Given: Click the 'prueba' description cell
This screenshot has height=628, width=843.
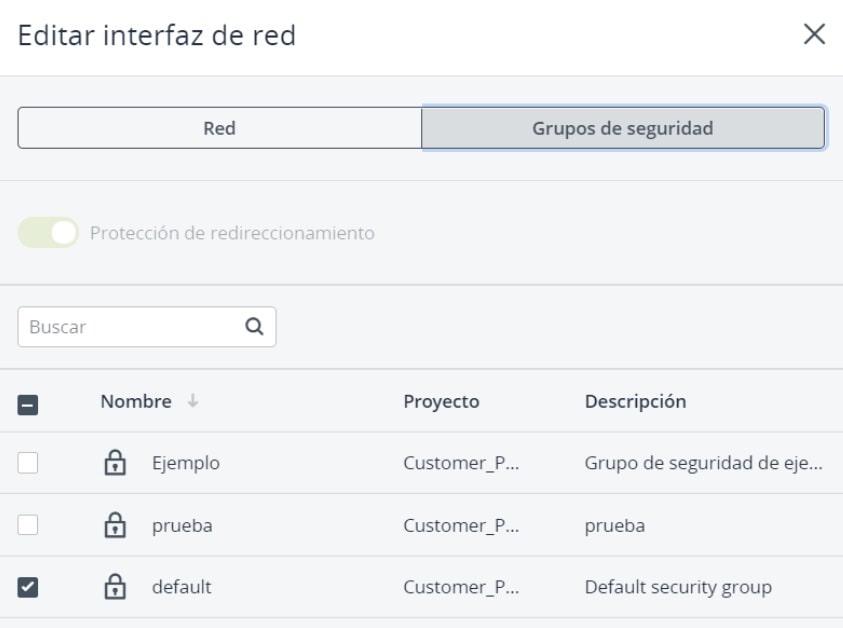Looking at the screenshot, I should pyautogui.click(x=615, y=525).
